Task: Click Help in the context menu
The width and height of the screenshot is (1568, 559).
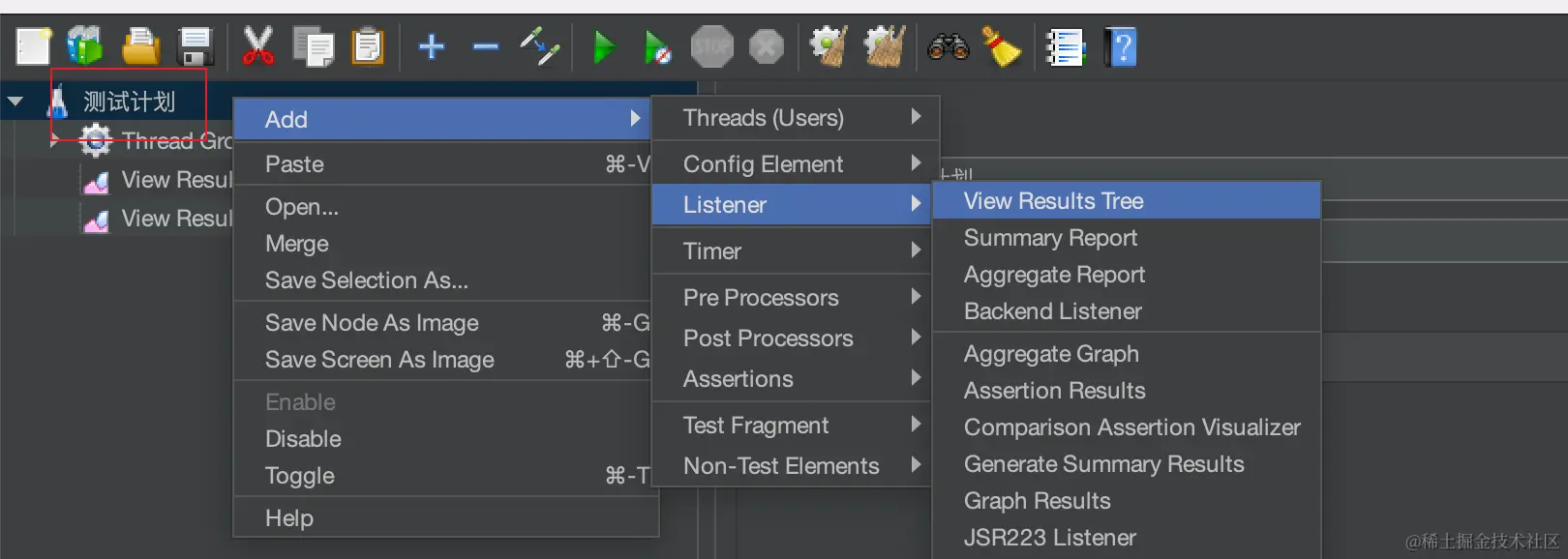Action: (289, 518)
